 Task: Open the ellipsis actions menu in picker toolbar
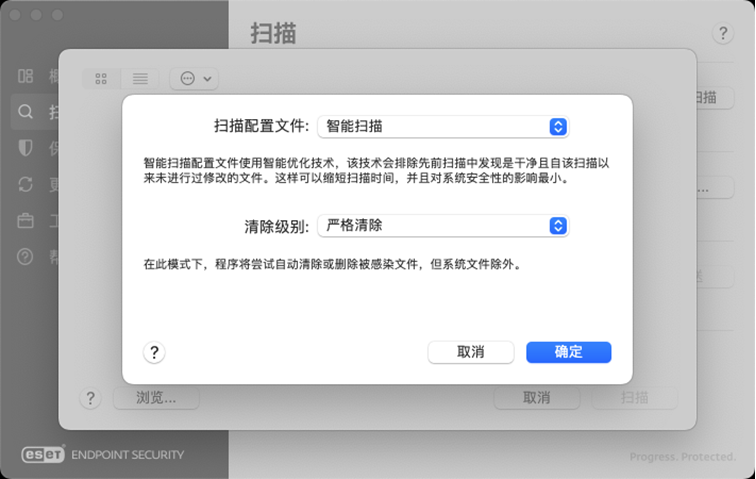(194, 79)
